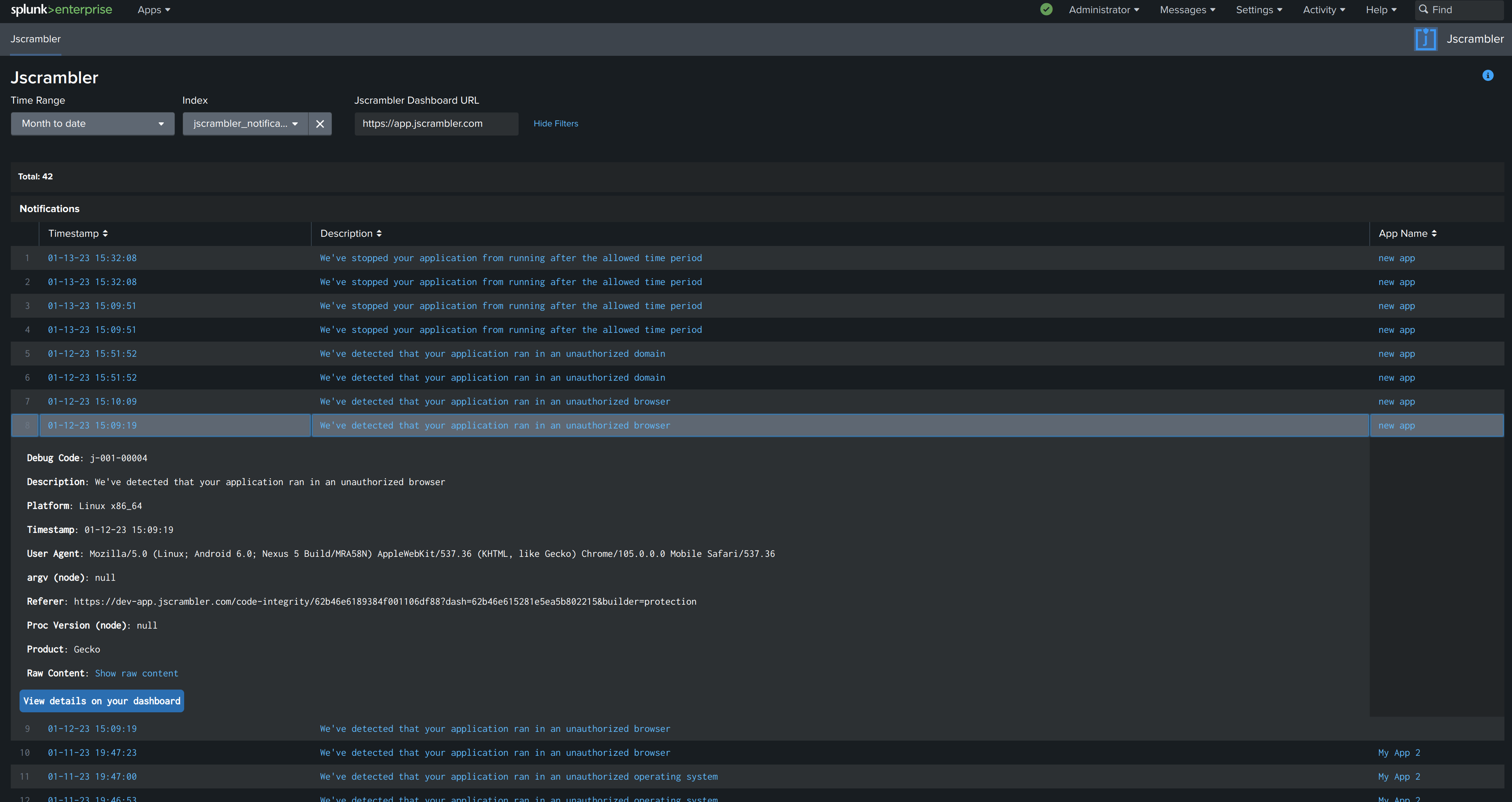Open the Messages menu
The width and height of the screenshot is (1512, 802).
[1187, 10]
